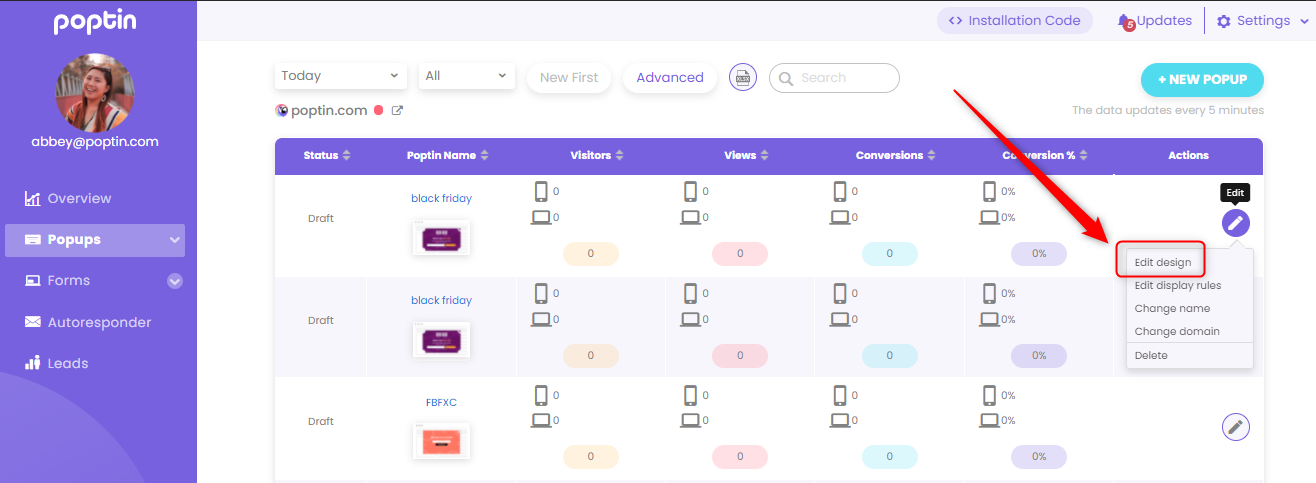Screen dimensions: 1316x483
Task: Click the first row's orange visitors total
Action: [590, 253]
